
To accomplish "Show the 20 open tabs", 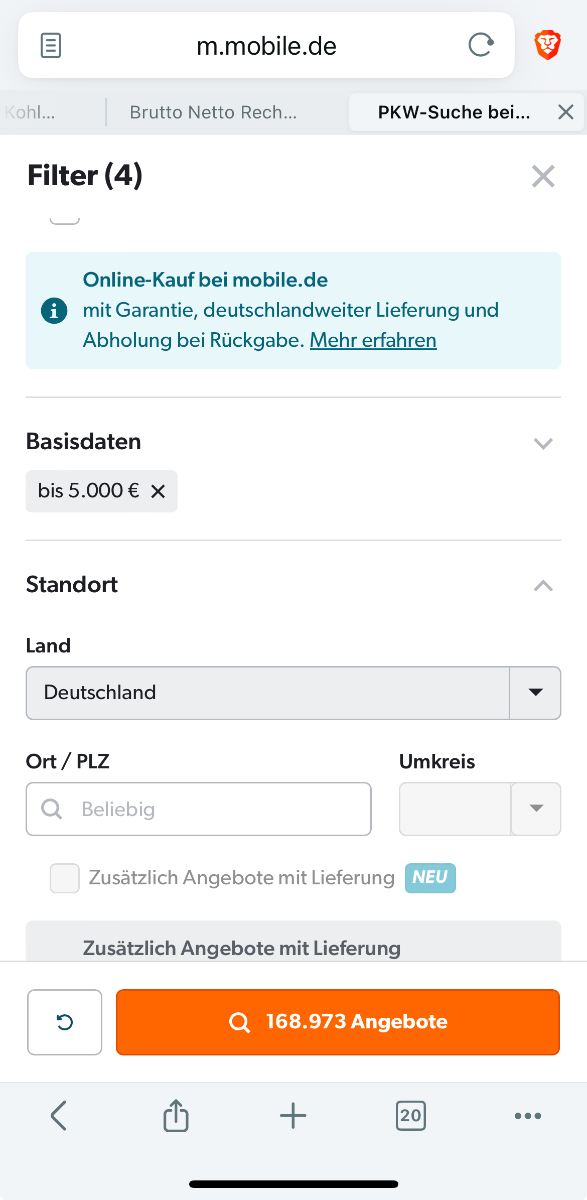I will 411,1115.
